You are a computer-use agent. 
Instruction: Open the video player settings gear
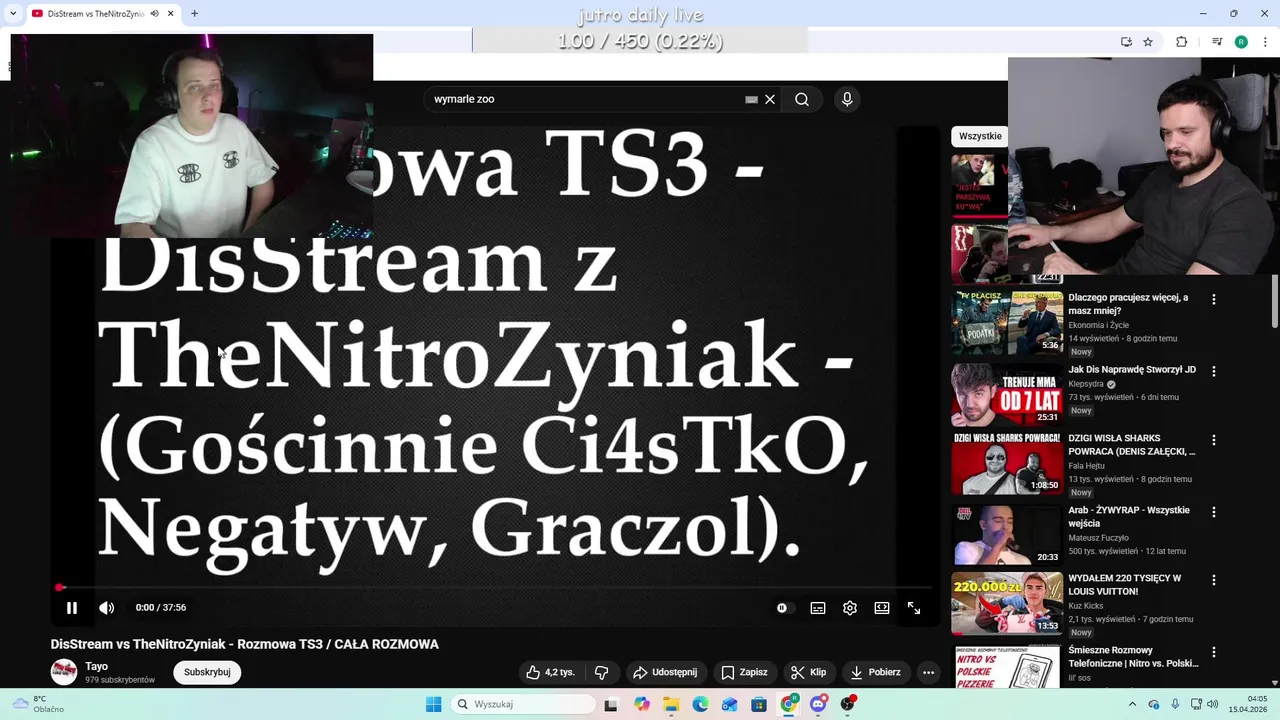coord(850,608)
